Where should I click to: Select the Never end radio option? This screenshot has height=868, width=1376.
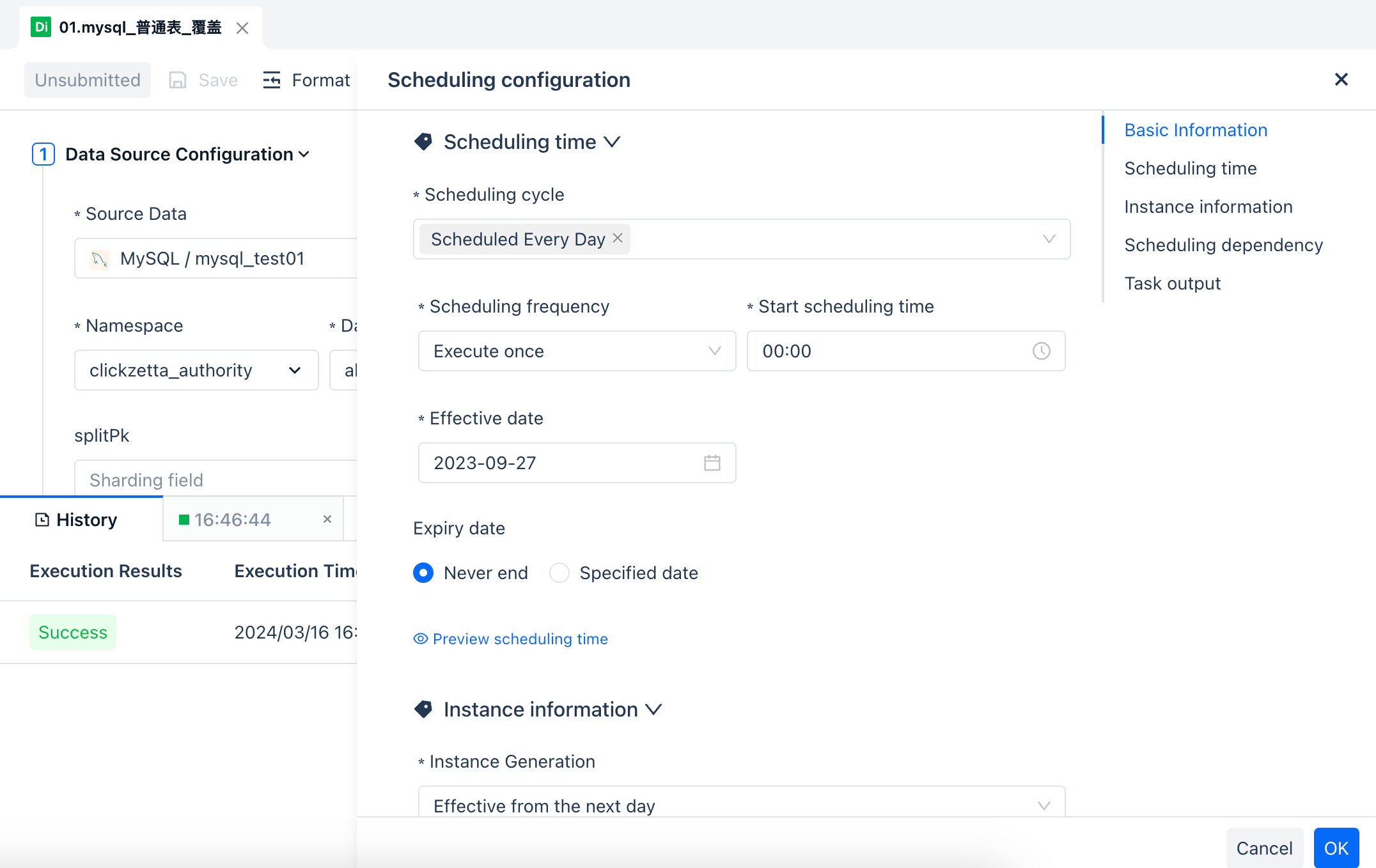pos(423,573)
